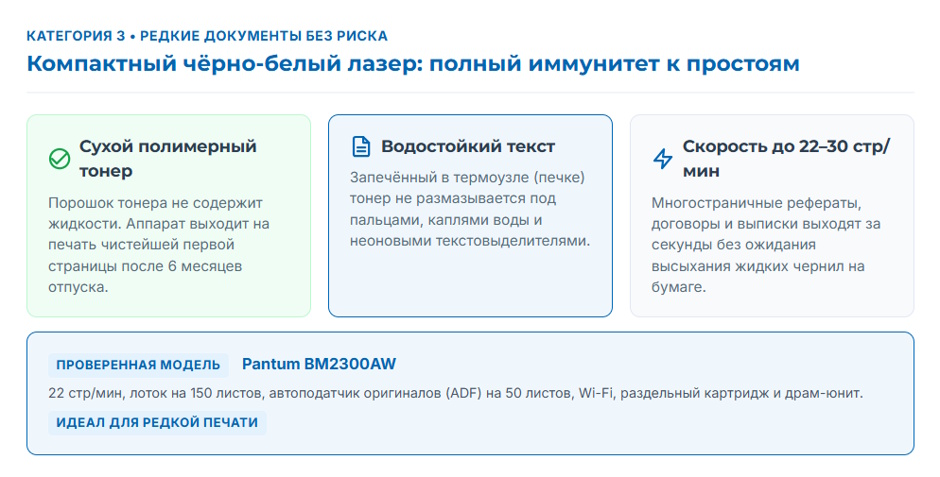Click the Компактный чёрно-белый лазер main heading

coord(413,64)
